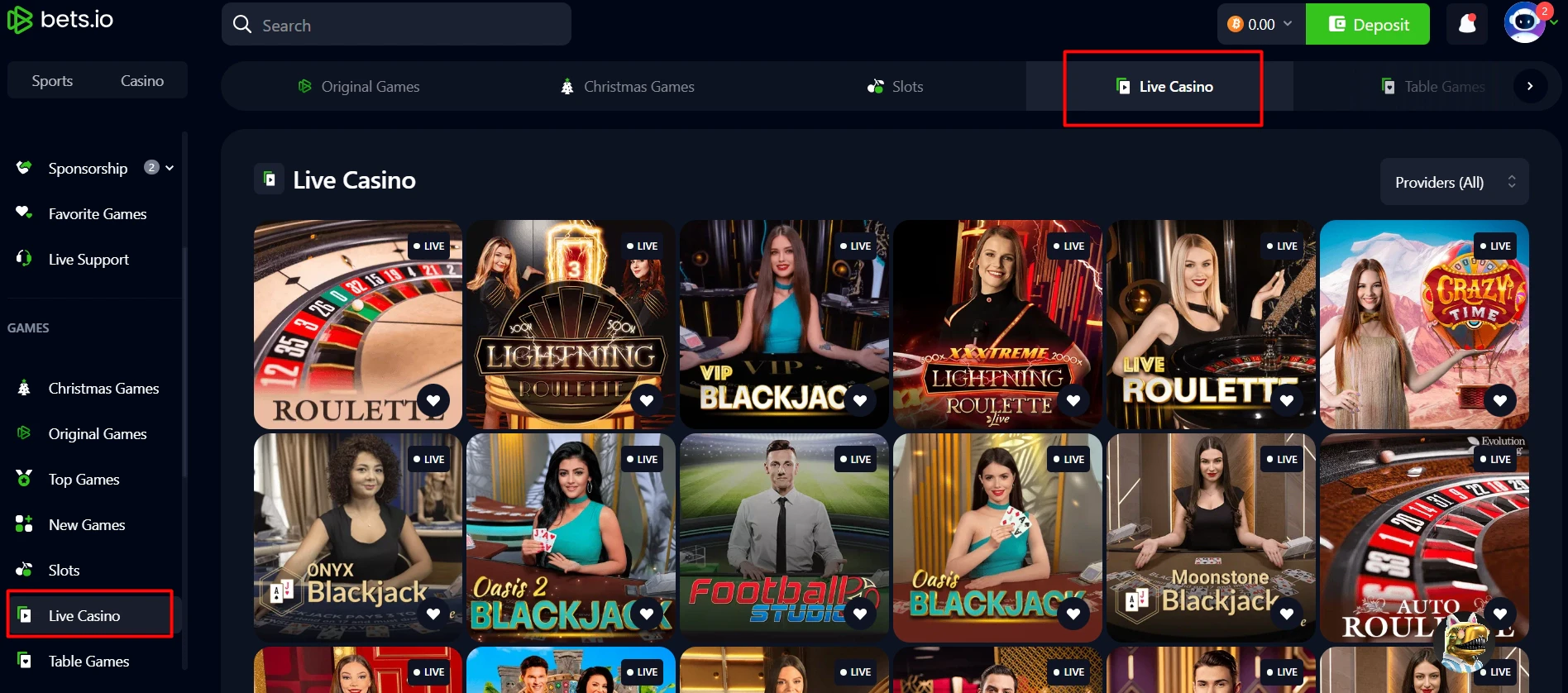Favorite Lightning Roulette via heart icon
This screenshot has height=693, width=1568.
[x=647, y=400]
